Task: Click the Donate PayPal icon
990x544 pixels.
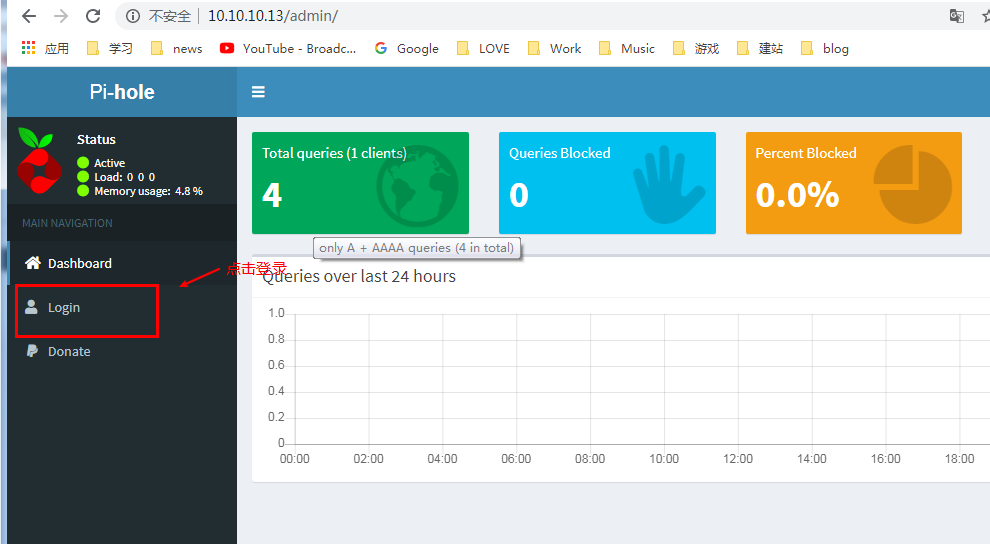Action: click(x=32, y=351)
